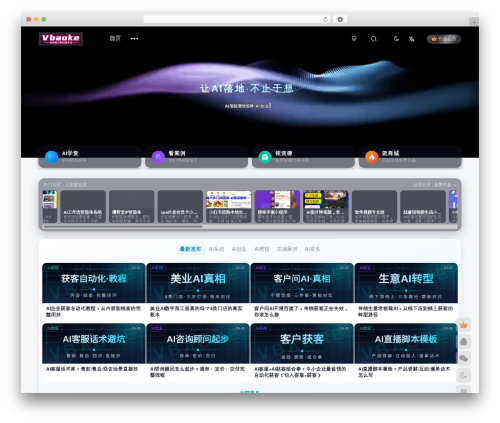Open the 领资源 card title

(x=284, y=153)
